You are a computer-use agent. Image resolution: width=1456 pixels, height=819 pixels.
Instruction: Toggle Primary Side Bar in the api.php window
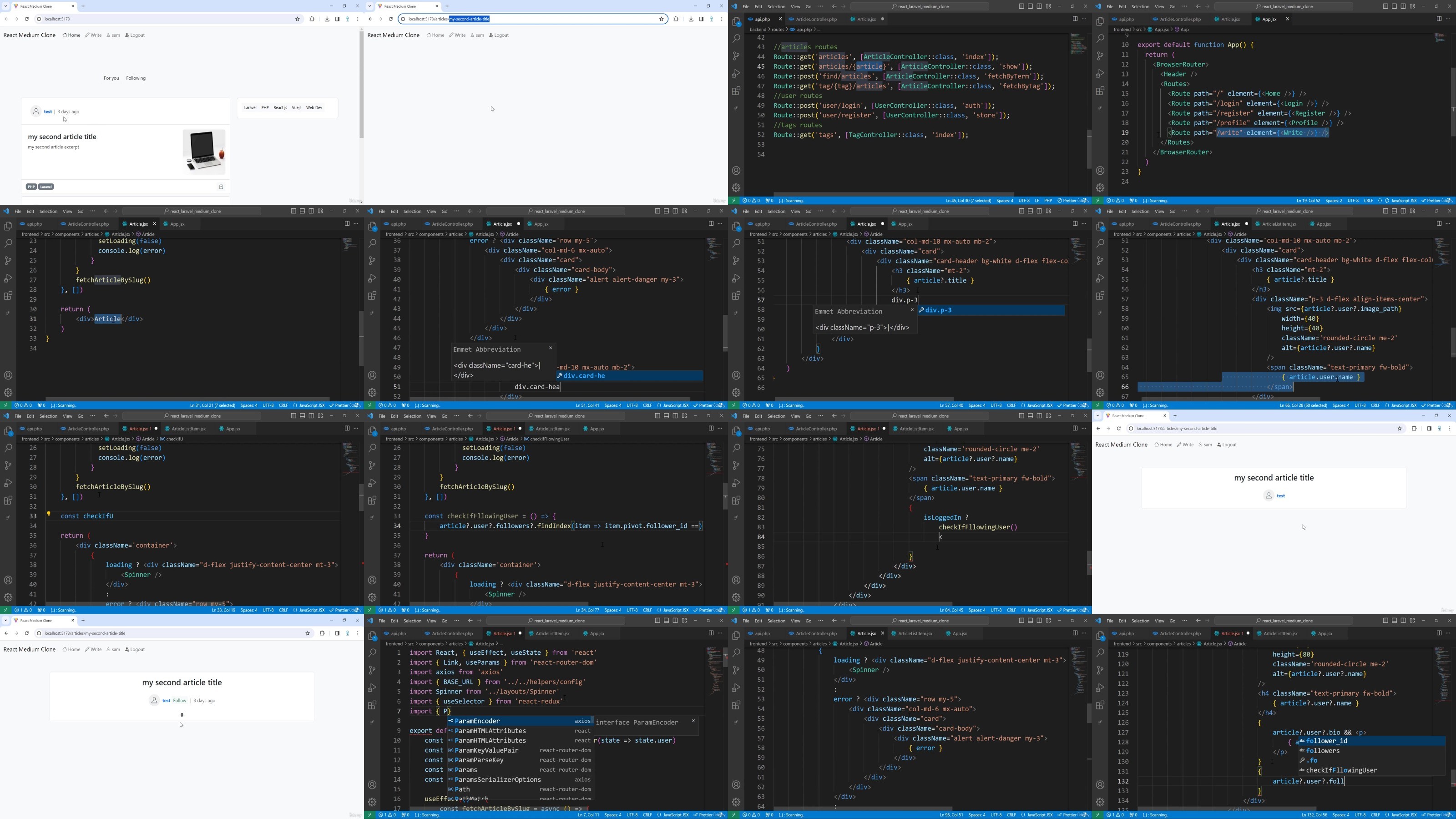click(x=1021, y=6)
